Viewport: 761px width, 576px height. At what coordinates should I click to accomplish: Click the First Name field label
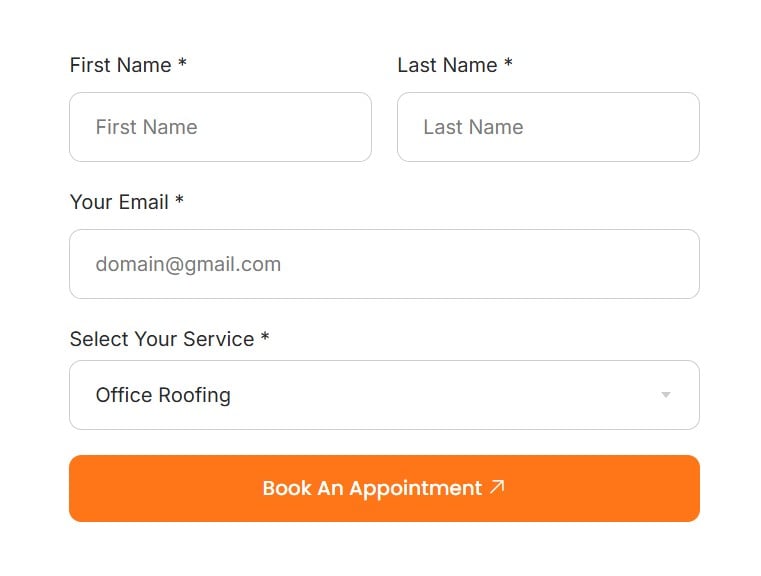coord(120,65)
